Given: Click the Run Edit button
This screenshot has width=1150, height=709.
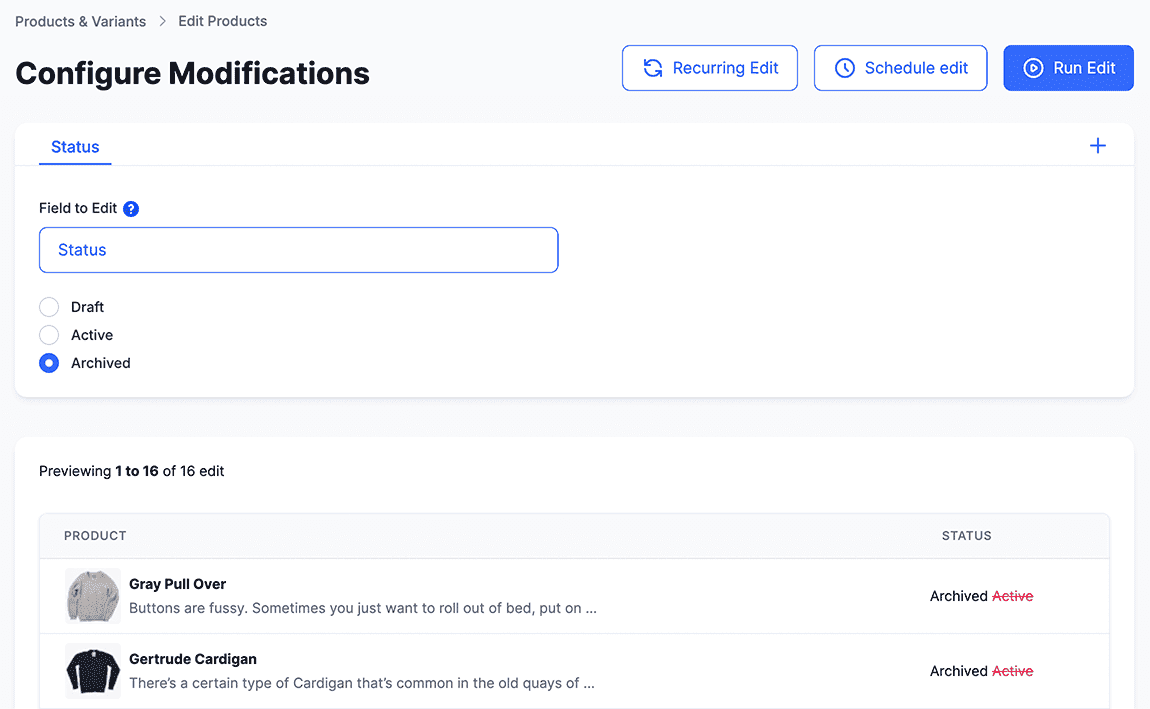Looking at the screenshot, I should (1068, 68).
